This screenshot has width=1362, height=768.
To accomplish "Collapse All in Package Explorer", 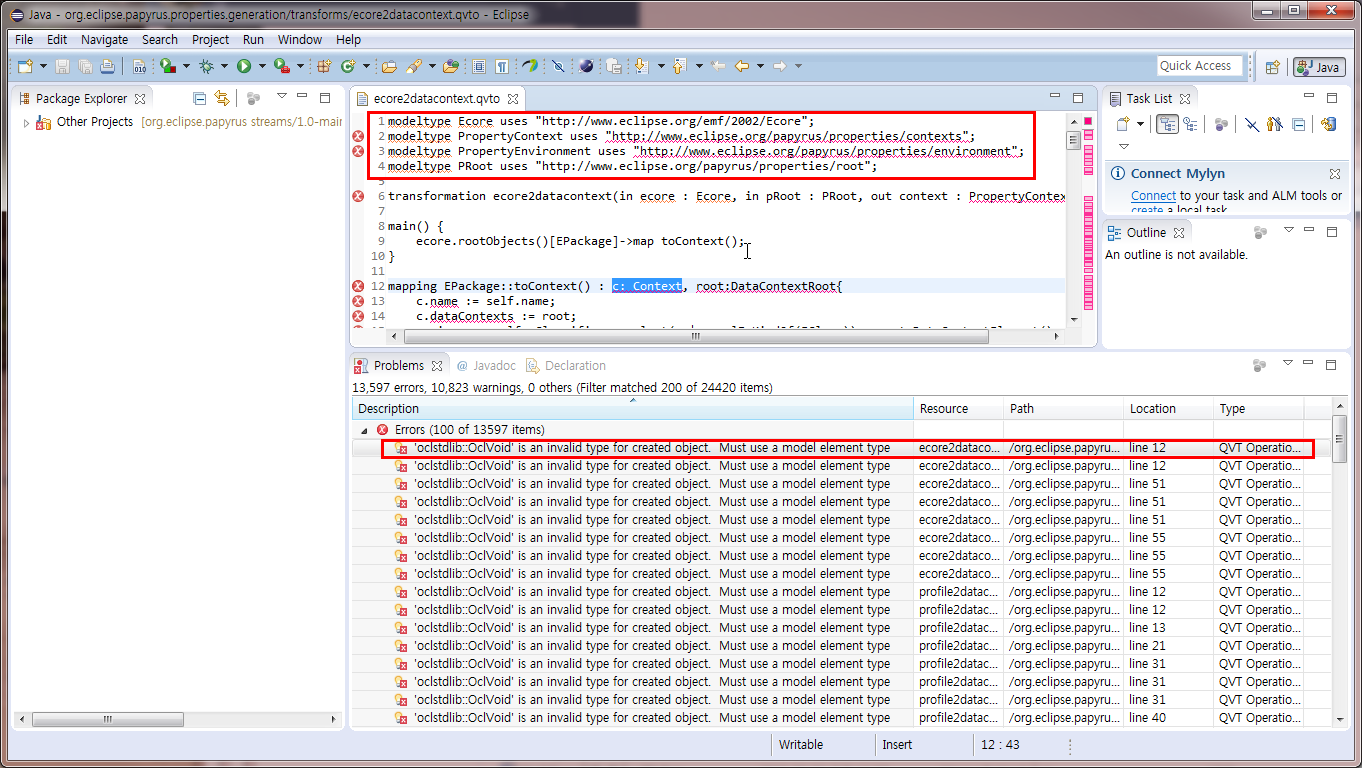I will pyautogui.click(x=199, y=98).
